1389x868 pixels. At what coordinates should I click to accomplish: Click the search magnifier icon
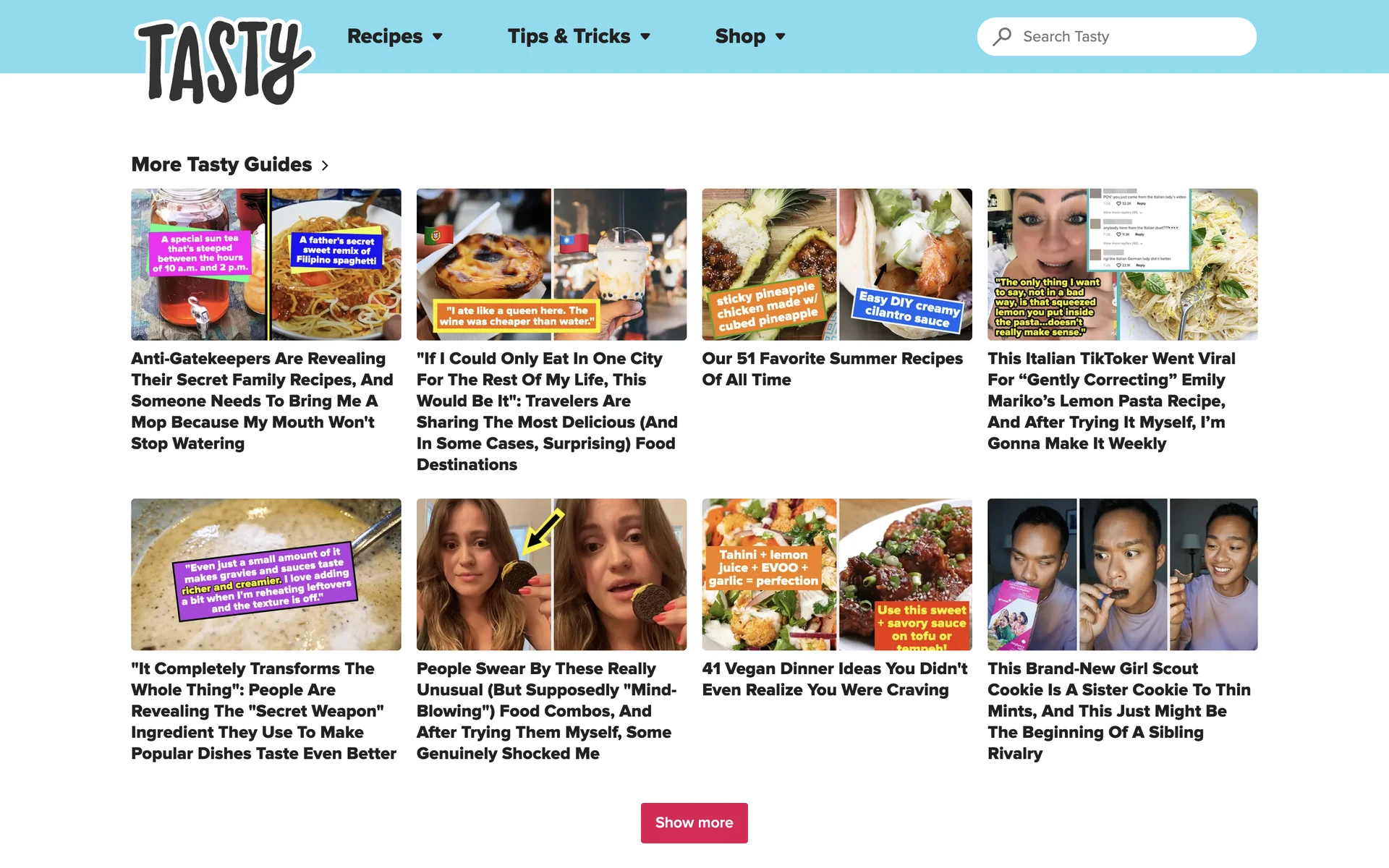pos(1002,37)
